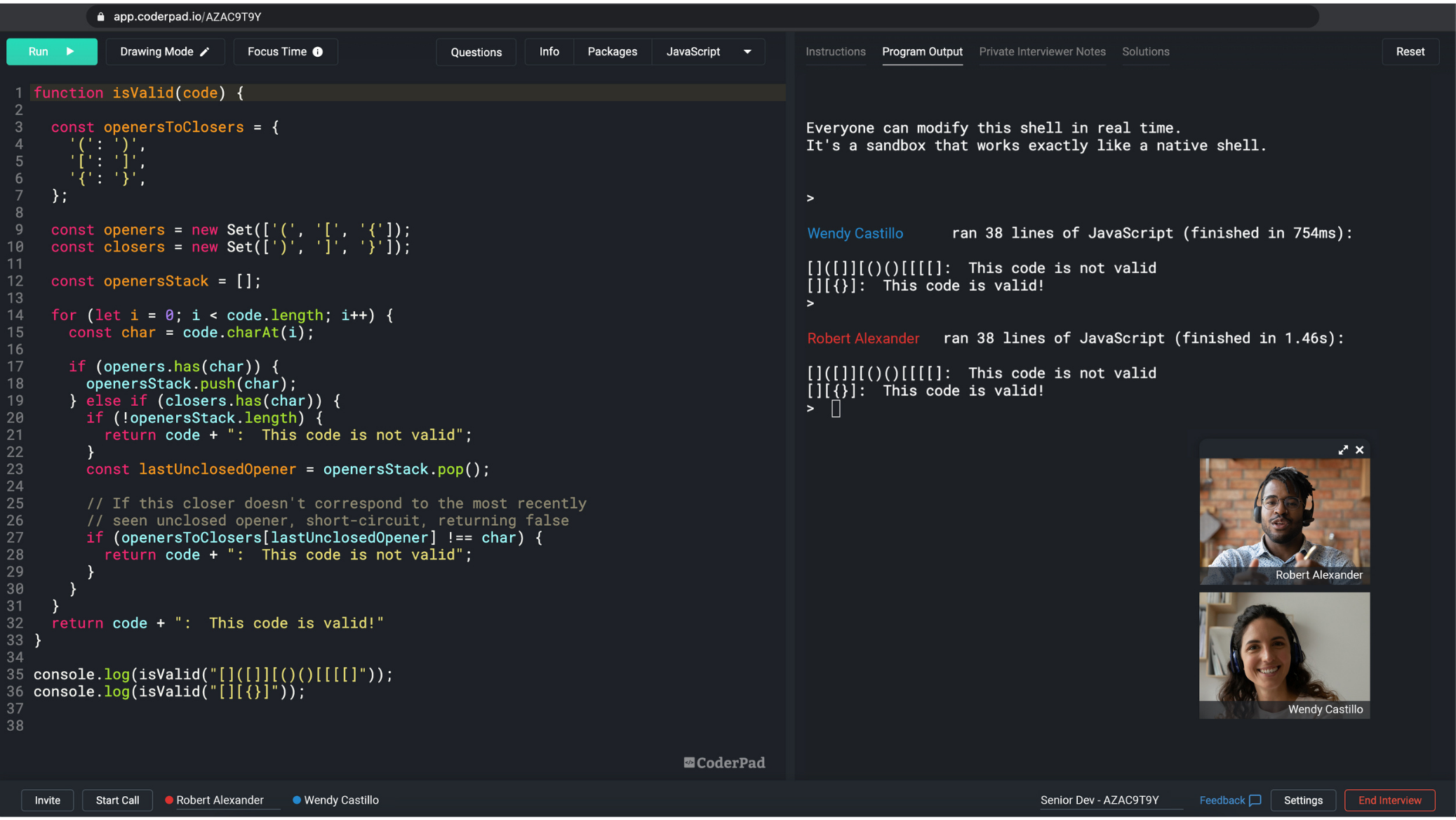
Task: Switch to the Instructions tab
Action: [835, 52]
